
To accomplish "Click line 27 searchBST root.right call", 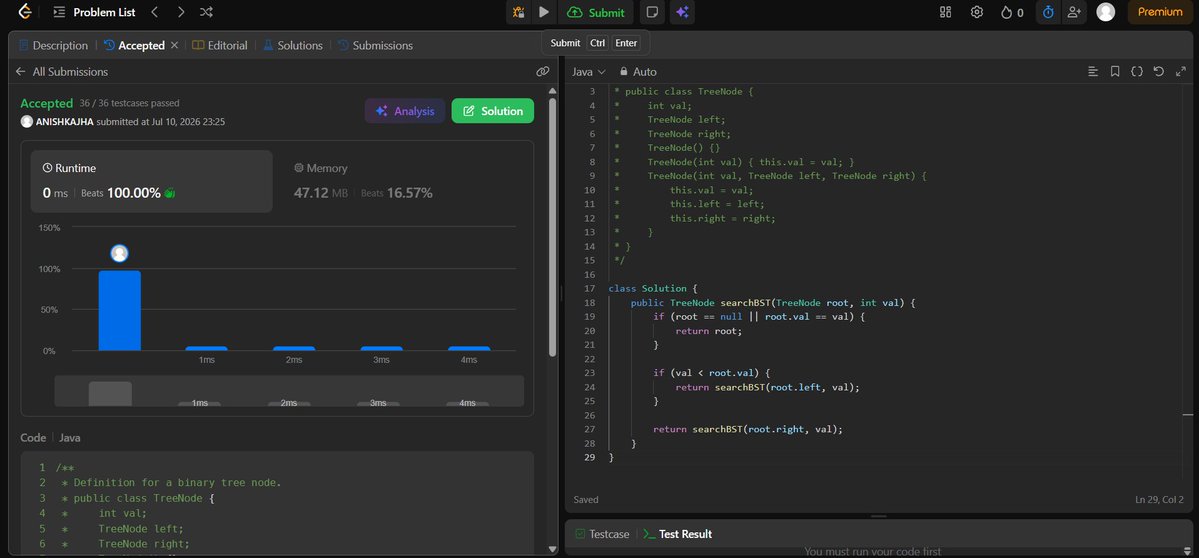I will [x=748, y=430].
